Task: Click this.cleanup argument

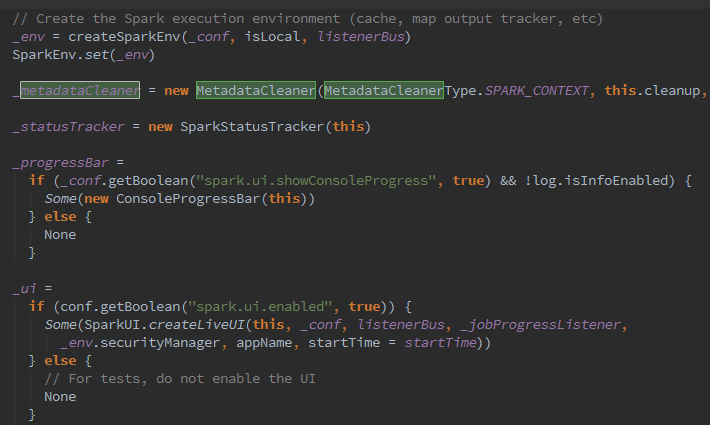Action: (652, 91)
